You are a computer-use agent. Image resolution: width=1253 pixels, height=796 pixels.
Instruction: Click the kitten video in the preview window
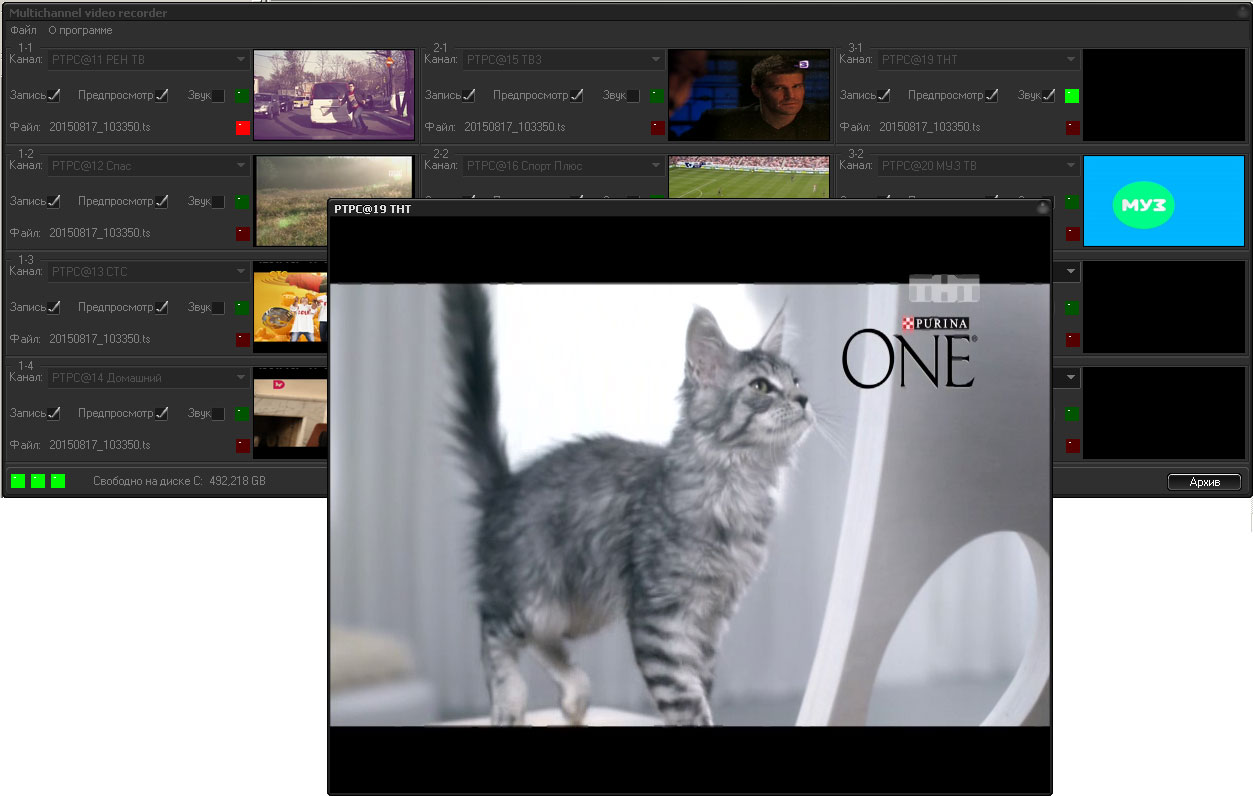click(x=690, y=505)
